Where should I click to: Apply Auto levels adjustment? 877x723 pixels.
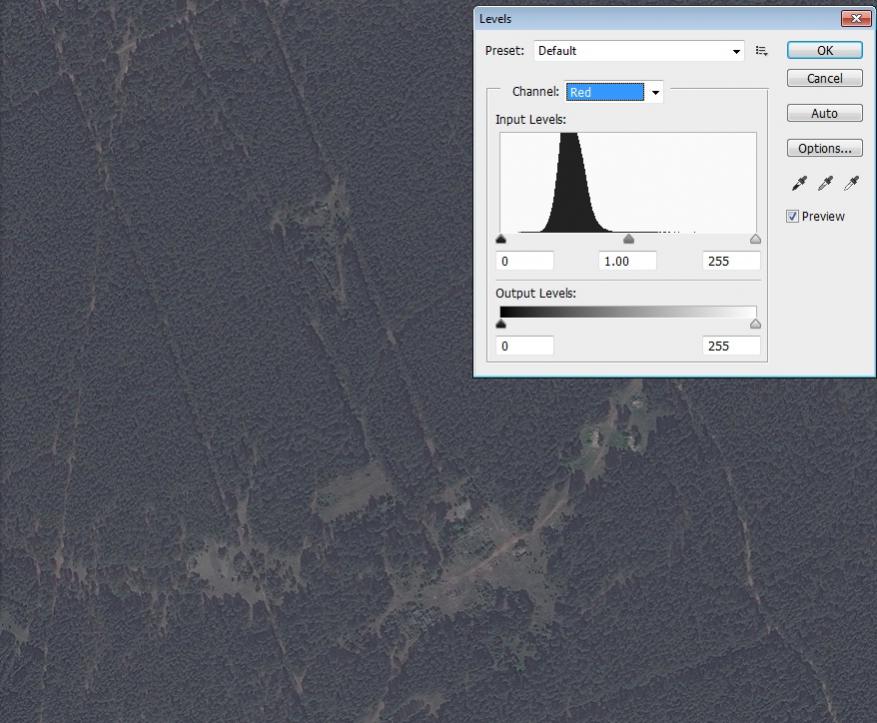(x=824, y=113)
